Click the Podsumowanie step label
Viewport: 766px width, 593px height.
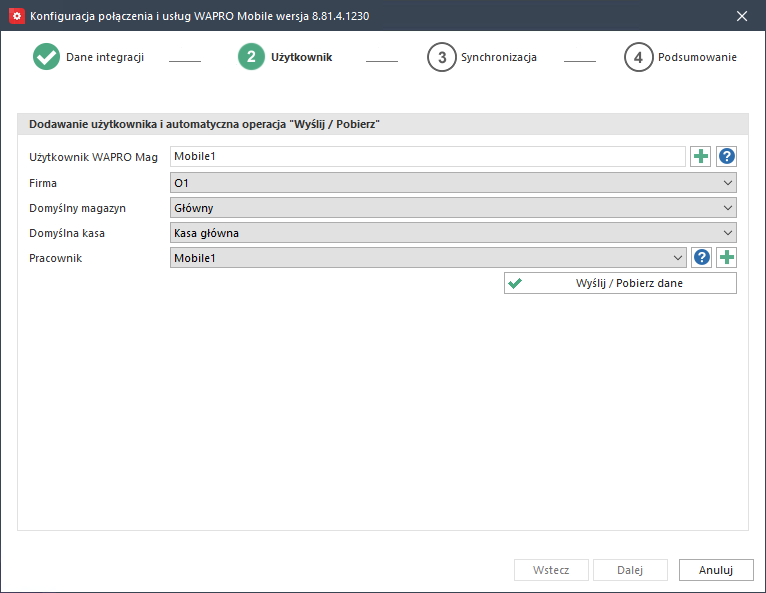(x=697, y=57)
